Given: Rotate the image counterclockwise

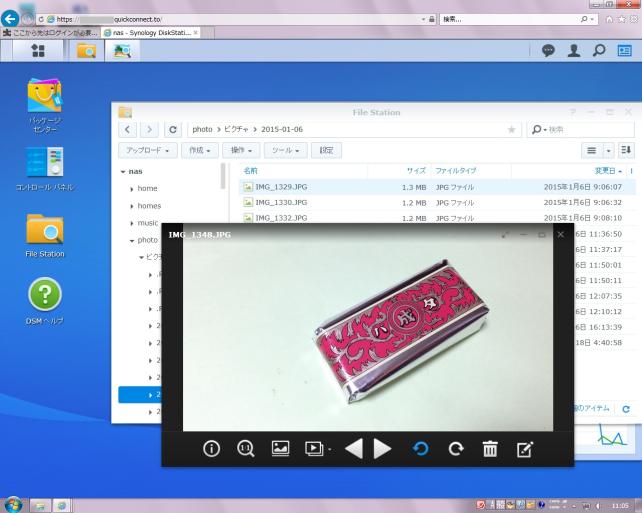Looking at the screenshot, I should coord(421,449).
